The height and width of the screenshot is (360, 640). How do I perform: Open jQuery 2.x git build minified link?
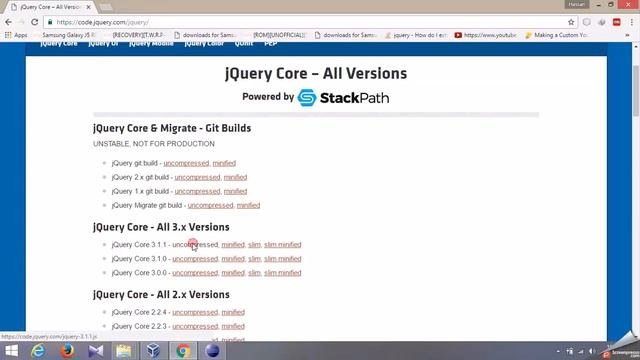(x=236, y=177)
